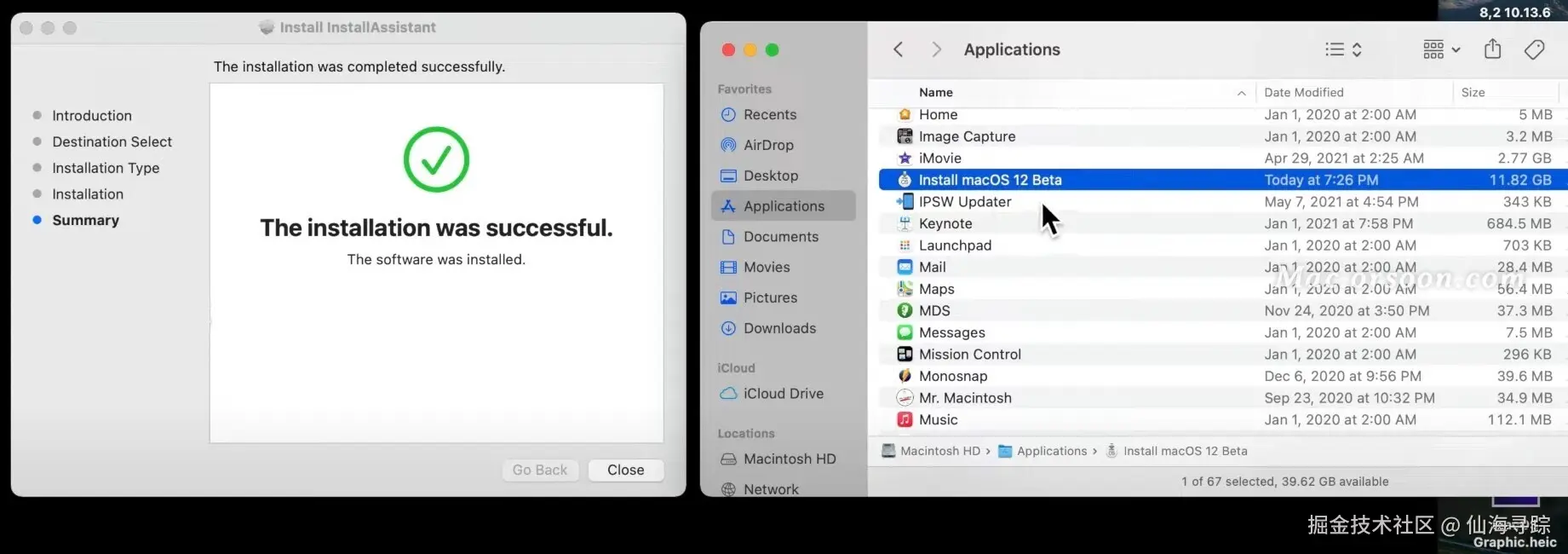
Task: Click the installer title bar package icon
Action: point(267,27)
